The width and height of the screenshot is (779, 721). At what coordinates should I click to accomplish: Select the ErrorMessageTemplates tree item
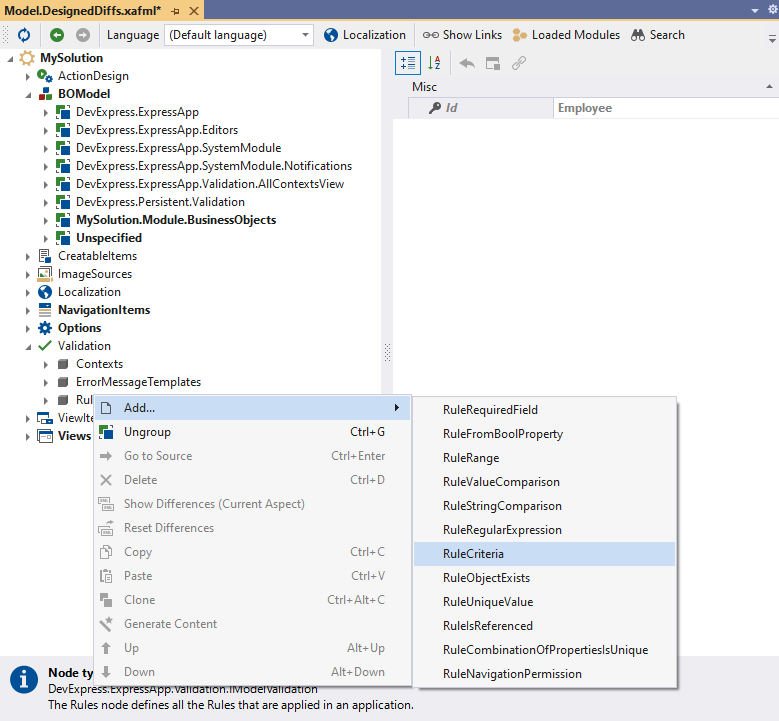tap(138, 382)
